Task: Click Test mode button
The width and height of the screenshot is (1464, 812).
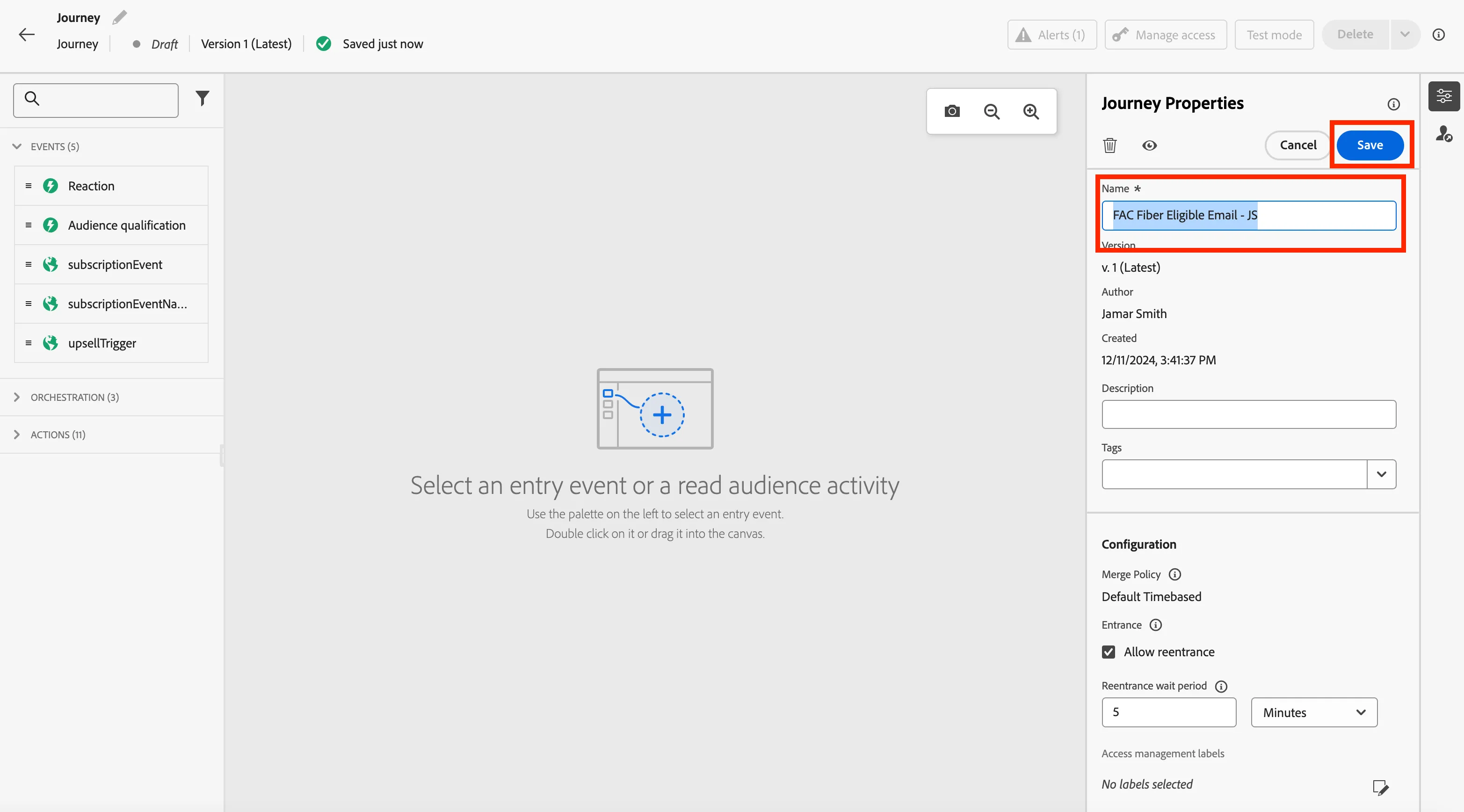Action: [x=1274, y=35]
